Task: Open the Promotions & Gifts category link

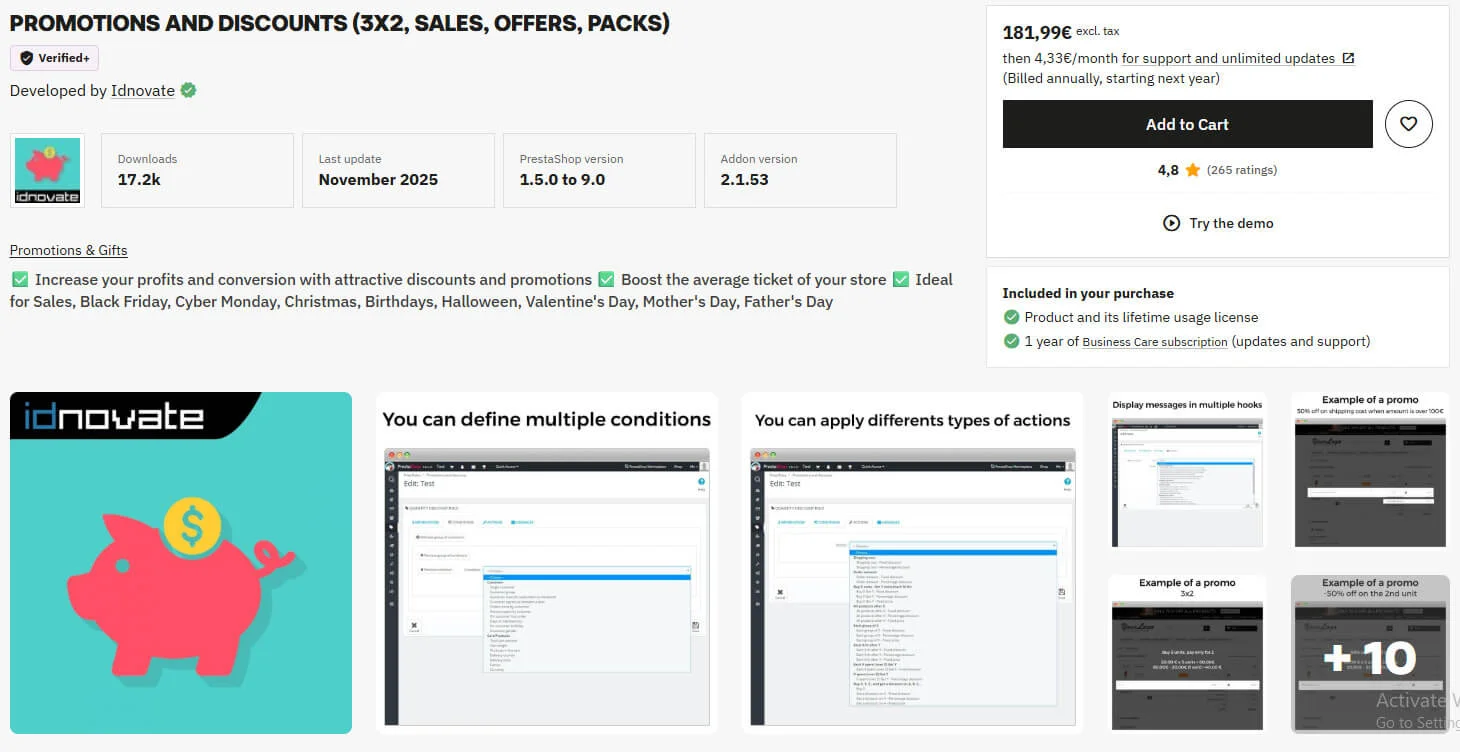Action: click(x=68, y=250)
